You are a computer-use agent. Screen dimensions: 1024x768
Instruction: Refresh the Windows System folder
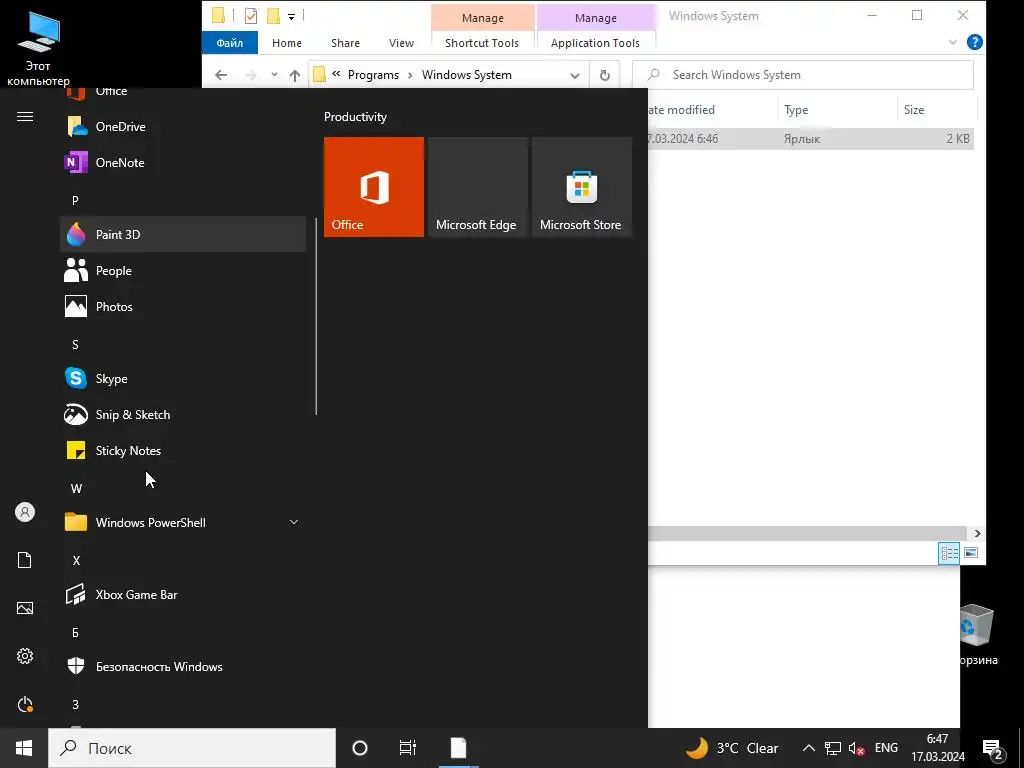point(605,75)
